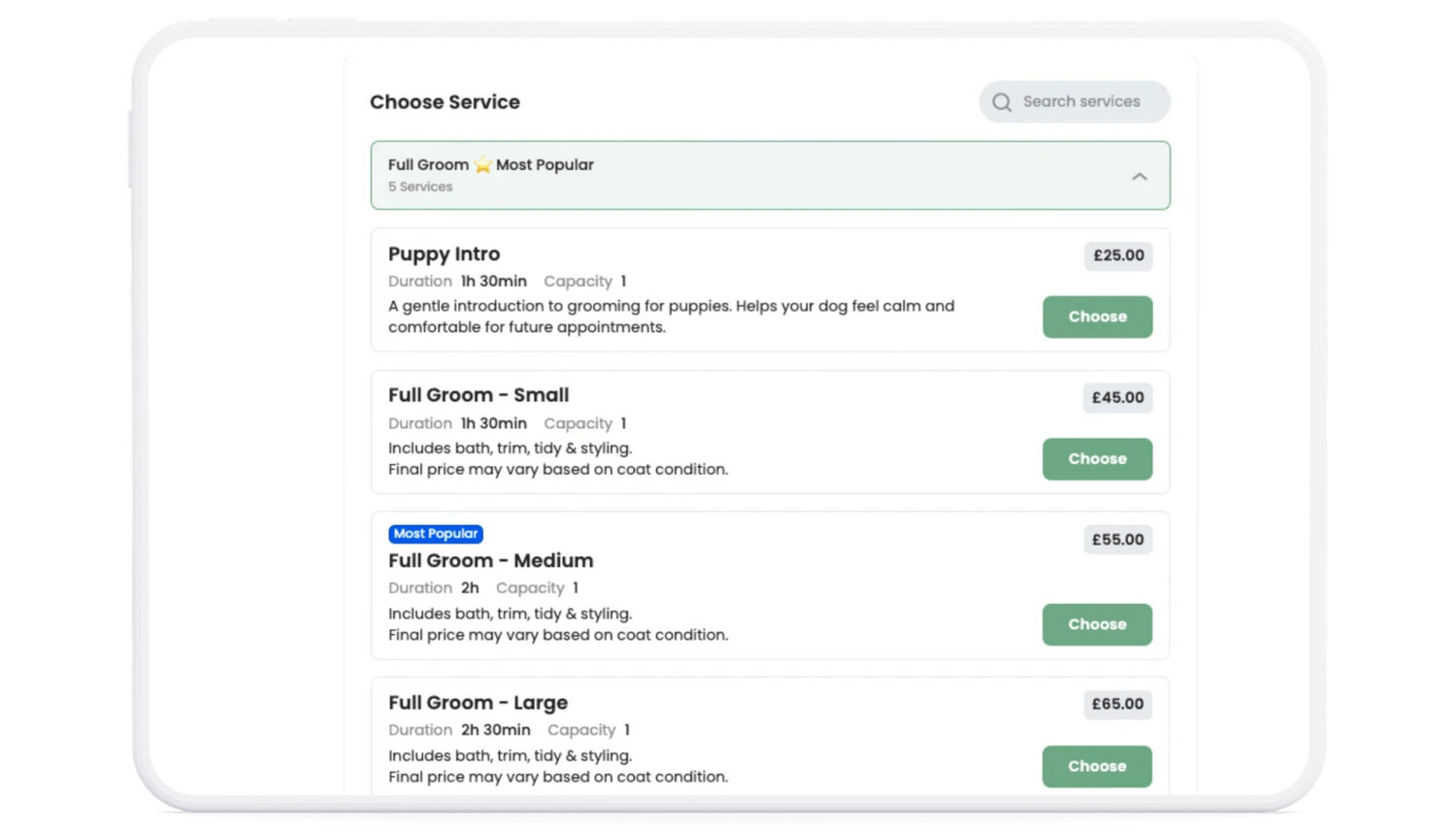Viewport: 1456px width, 832px height.
Task: Choose the Full Groom - Small service
Action: tap(1098, 459)
